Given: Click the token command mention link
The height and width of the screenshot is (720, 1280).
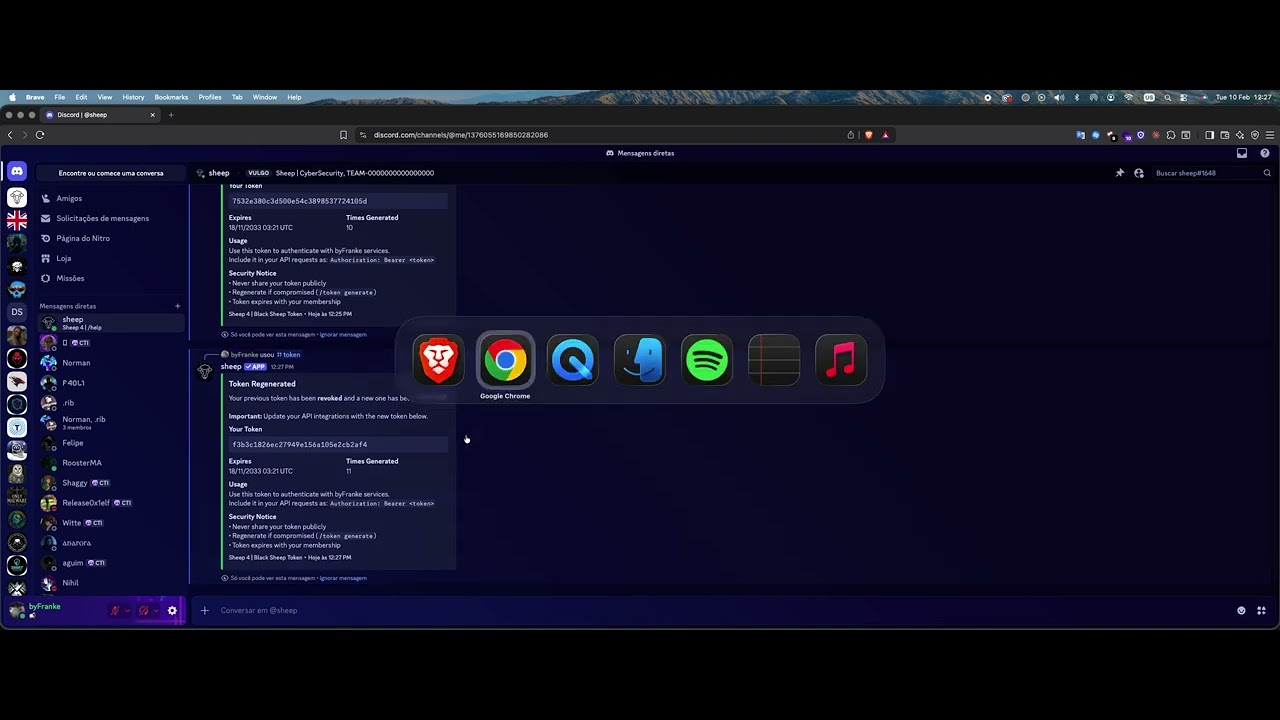Looking at the screenshot, I should (x=288, y=354).
